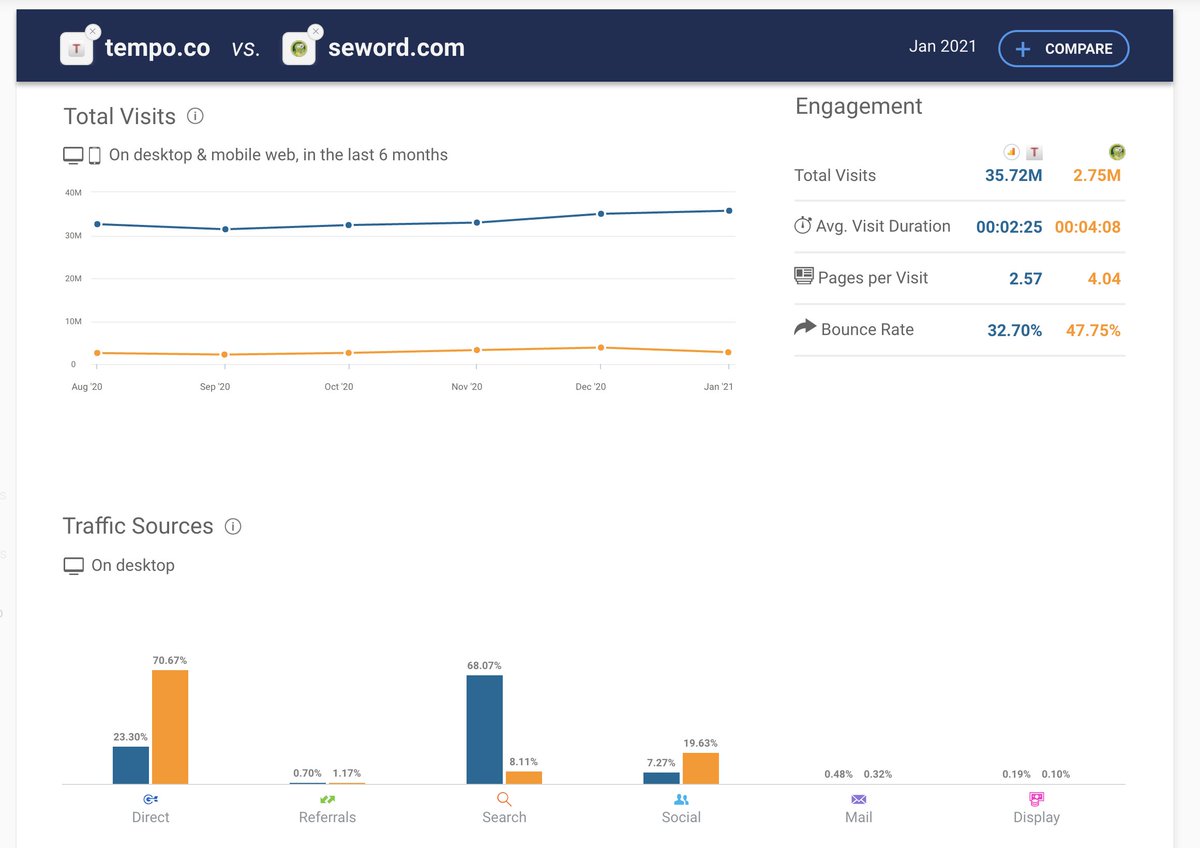Click the orange Search 8.11% bar
Image resolution: width=1200 pixels, height=848 pixels.
tap(524, 777)
